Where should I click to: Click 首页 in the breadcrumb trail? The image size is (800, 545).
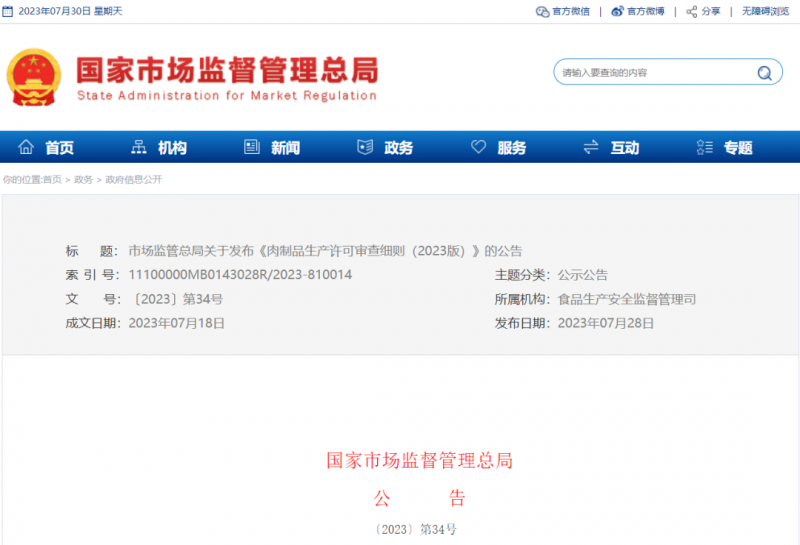pyautogui.click(x=51, y=180)
